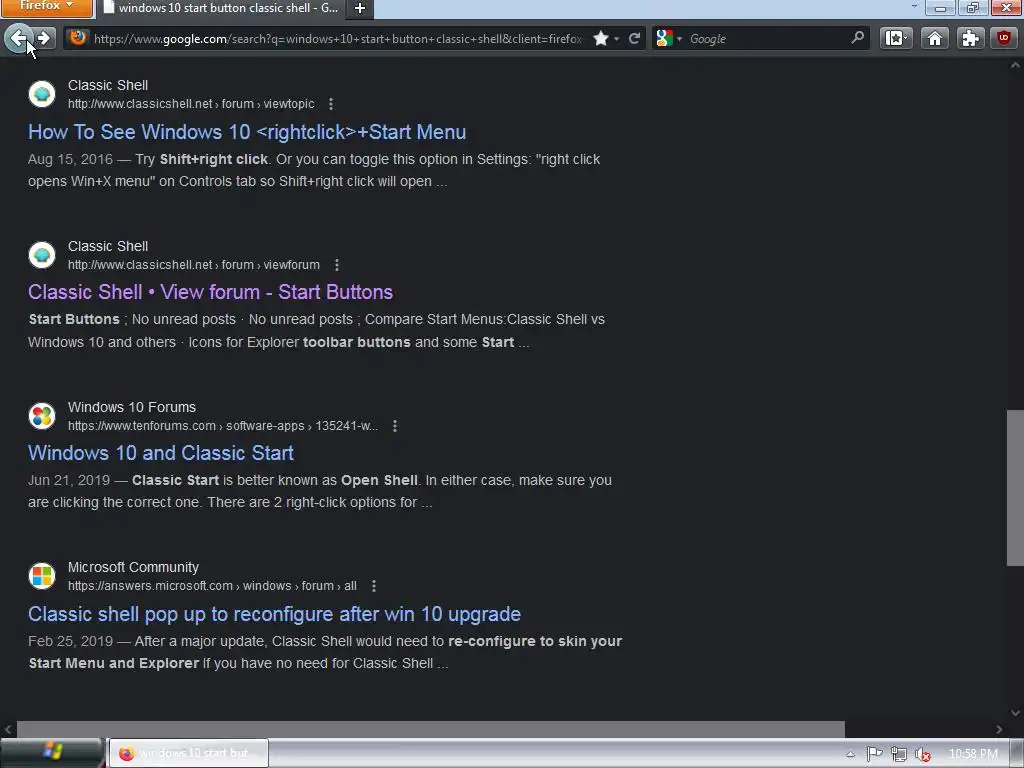This screenshot has height=768, width=1024.
Task: Reload the page with the refresh icon
Action: tap(634, 39)
